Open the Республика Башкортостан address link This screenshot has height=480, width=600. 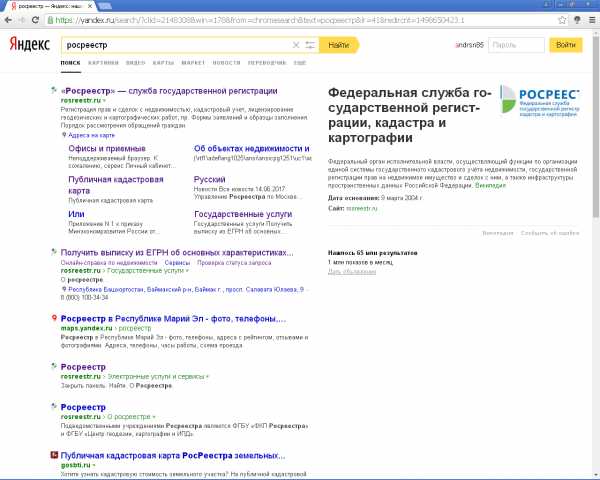[x=186, y=289]
